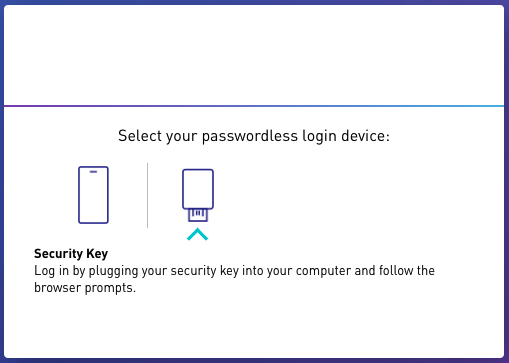Click the blank area below the description text
This screenshot has width=509, height=363.
coord(254,327)
